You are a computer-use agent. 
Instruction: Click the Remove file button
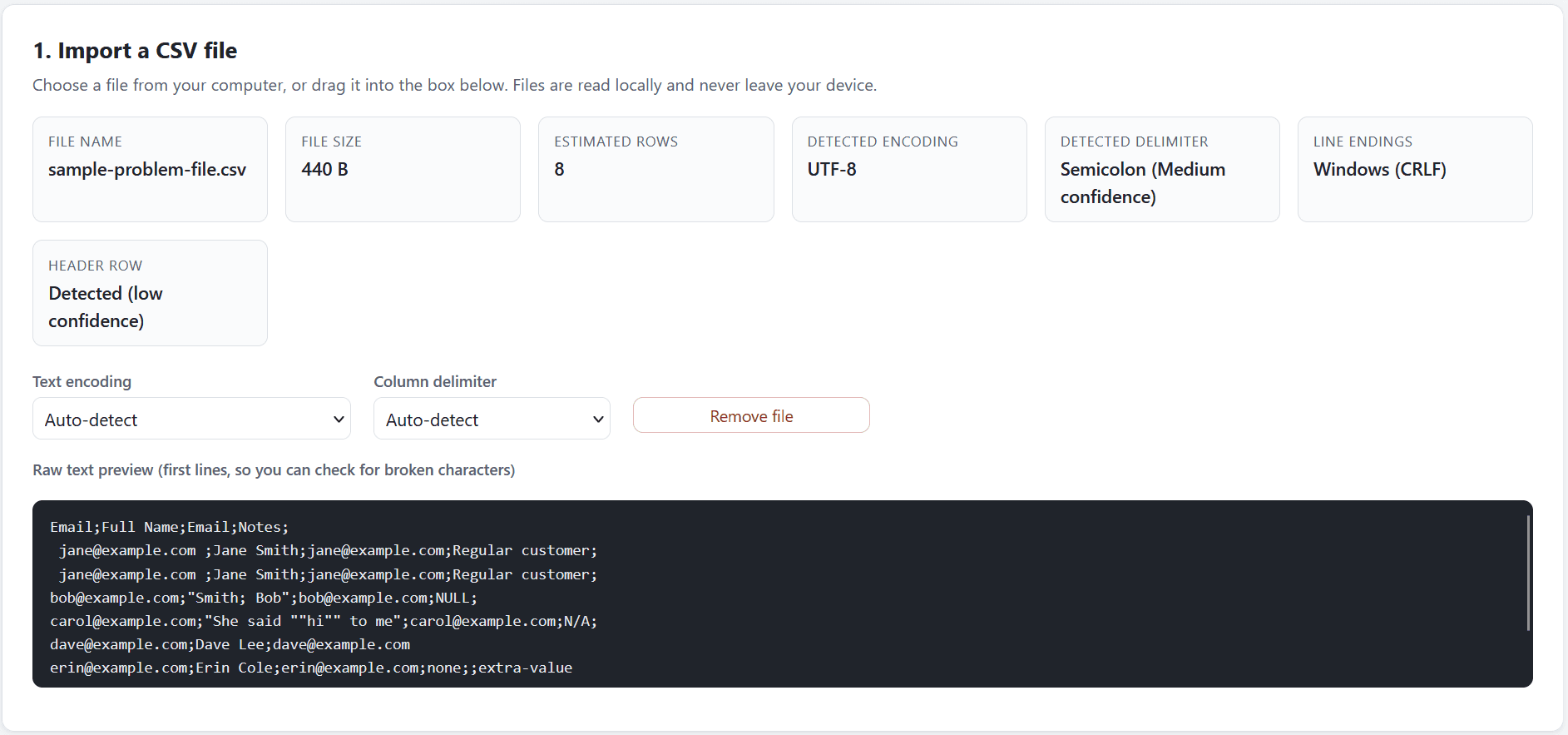[751, 415]
